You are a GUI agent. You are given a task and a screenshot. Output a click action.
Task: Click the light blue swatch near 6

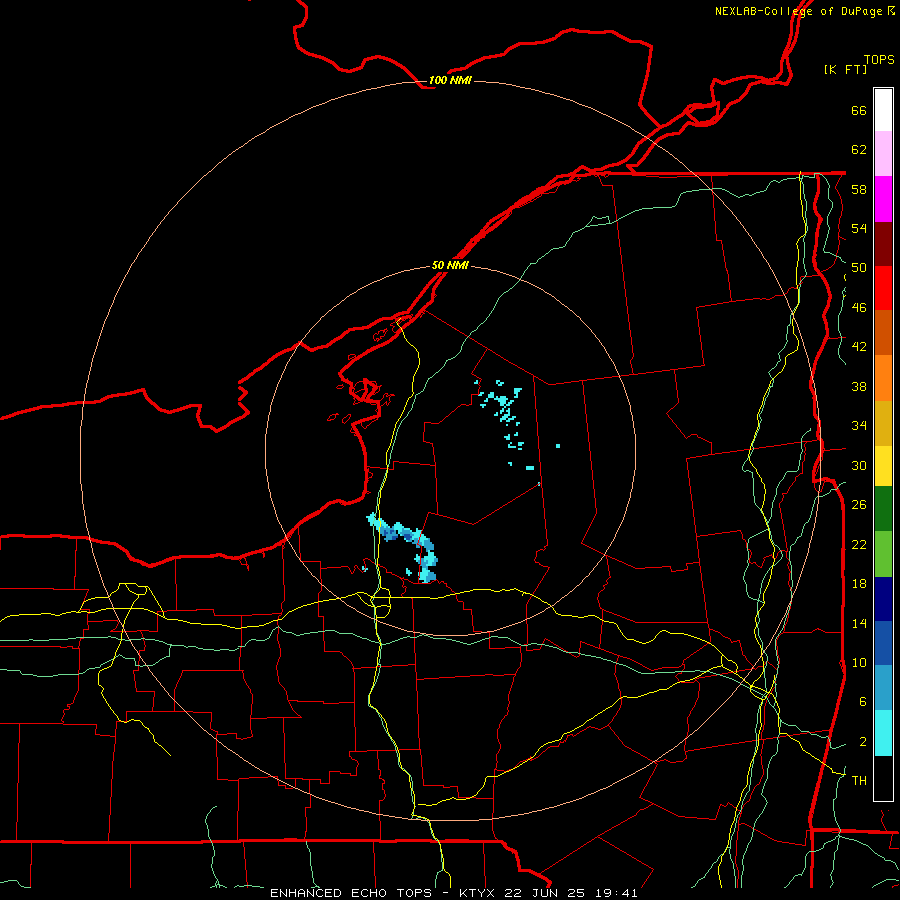pos(883,688)
